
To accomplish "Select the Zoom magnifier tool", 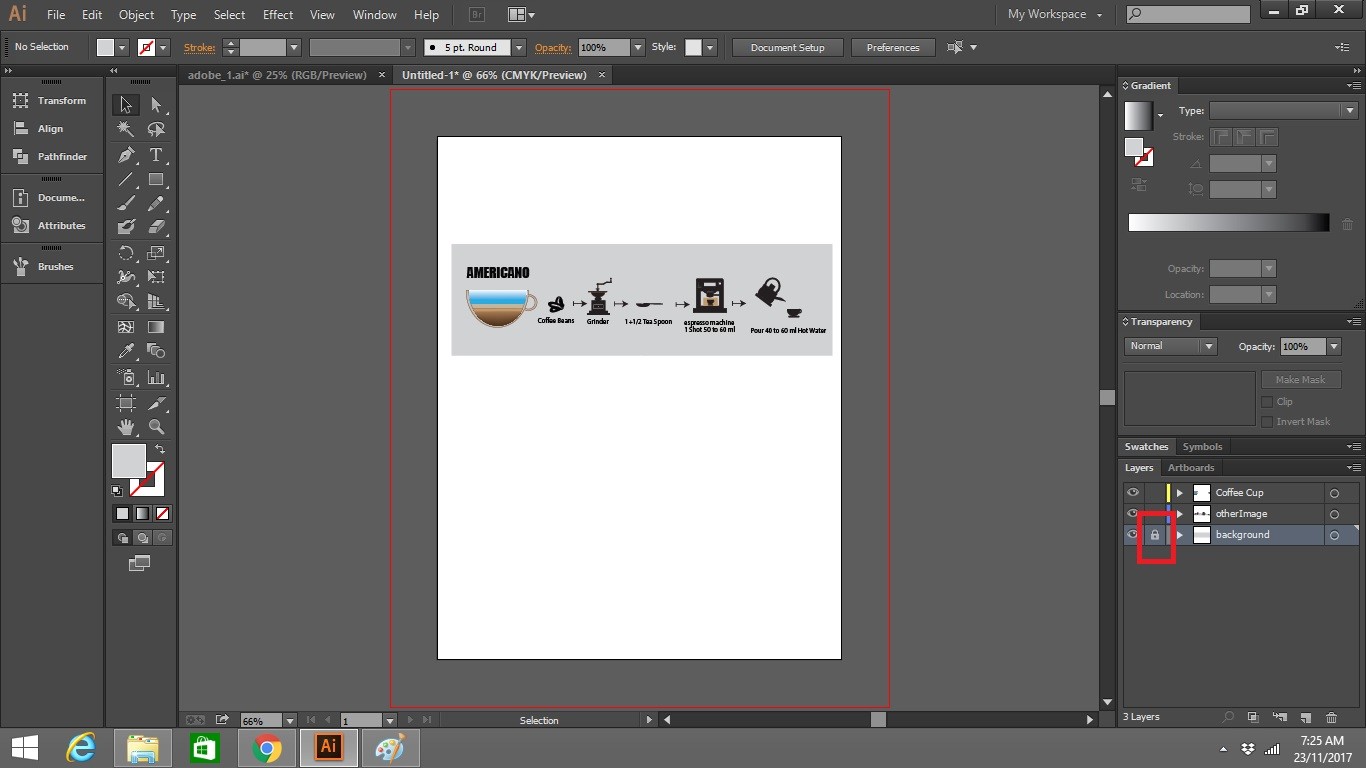I will click(x=156, y=427).
